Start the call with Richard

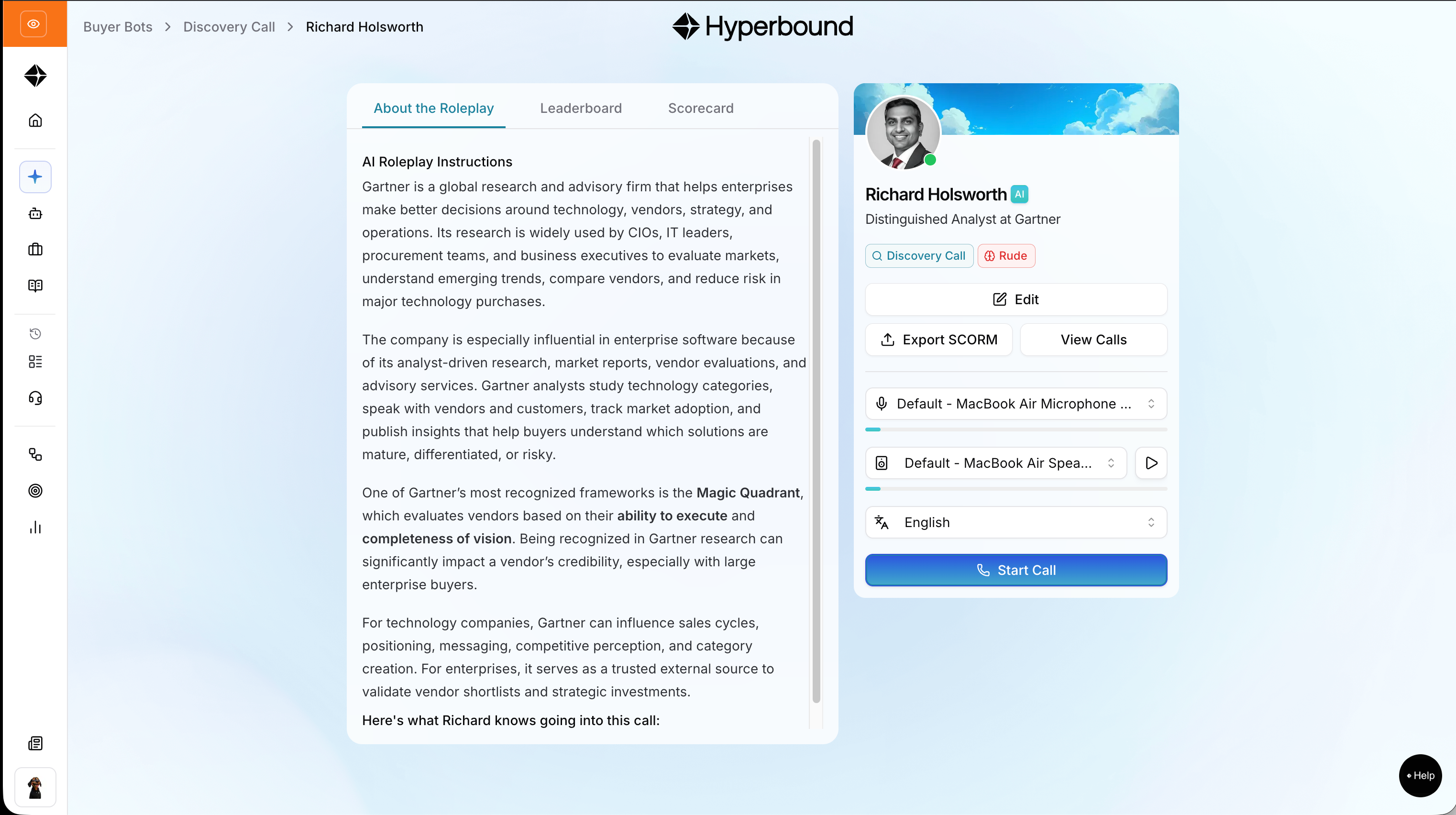tap(1015, 570)
